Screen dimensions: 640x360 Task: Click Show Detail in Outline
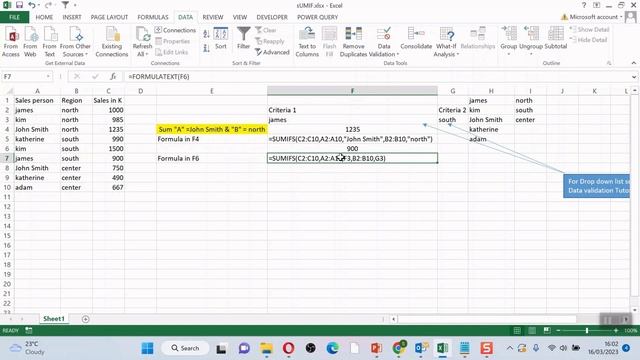pyautogui.click(x=589, y=29)
